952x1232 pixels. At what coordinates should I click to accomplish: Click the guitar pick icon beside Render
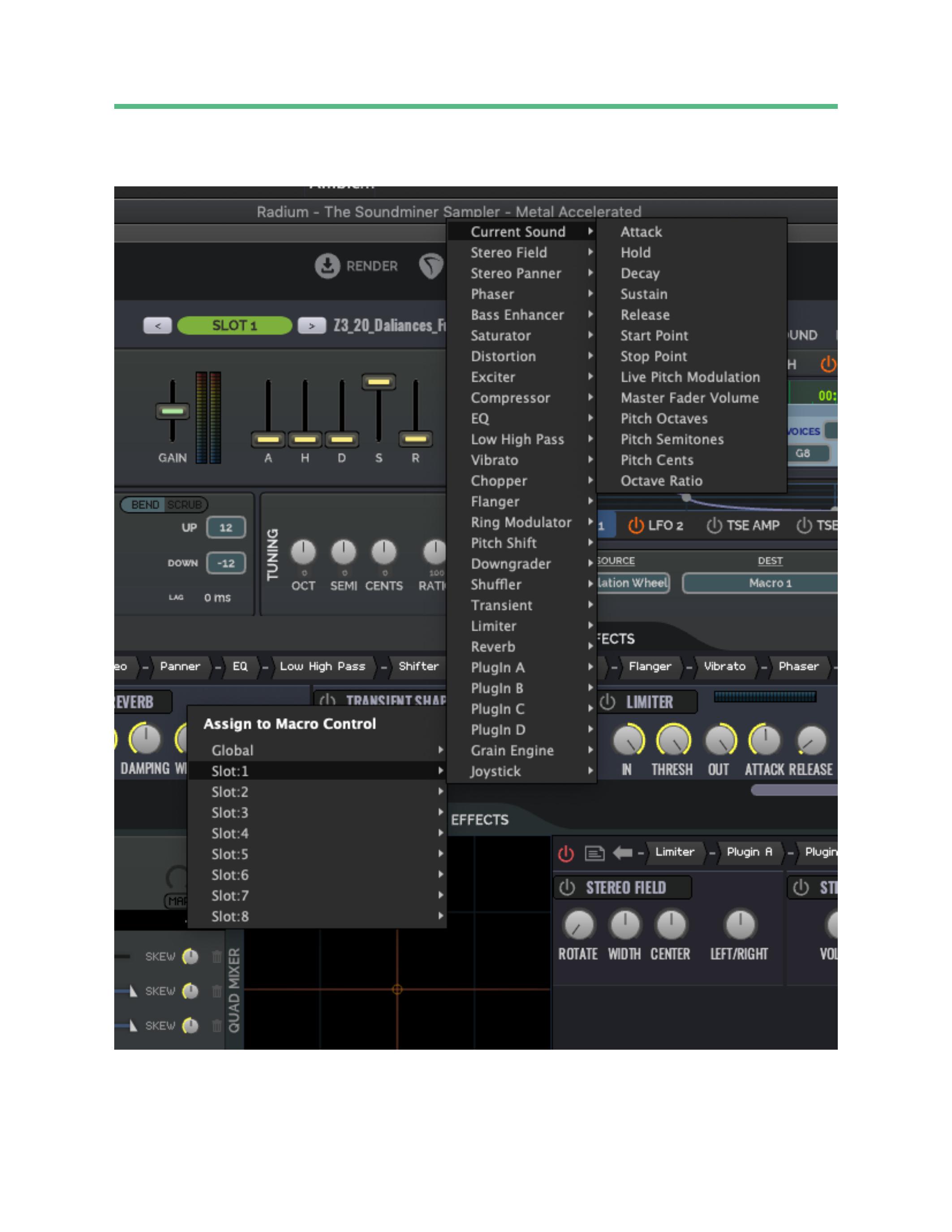[x=431, y=266]
